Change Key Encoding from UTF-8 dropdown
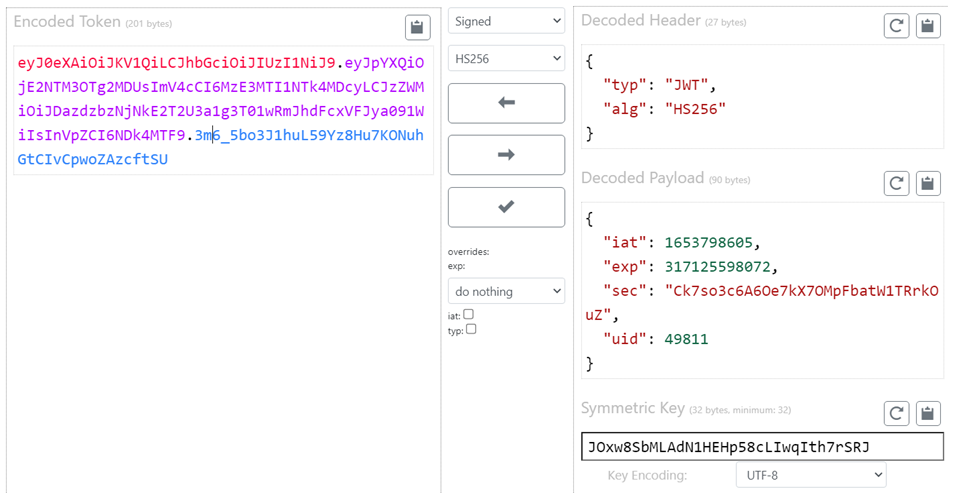The image size is (975, 493). (x=810, y=475)
